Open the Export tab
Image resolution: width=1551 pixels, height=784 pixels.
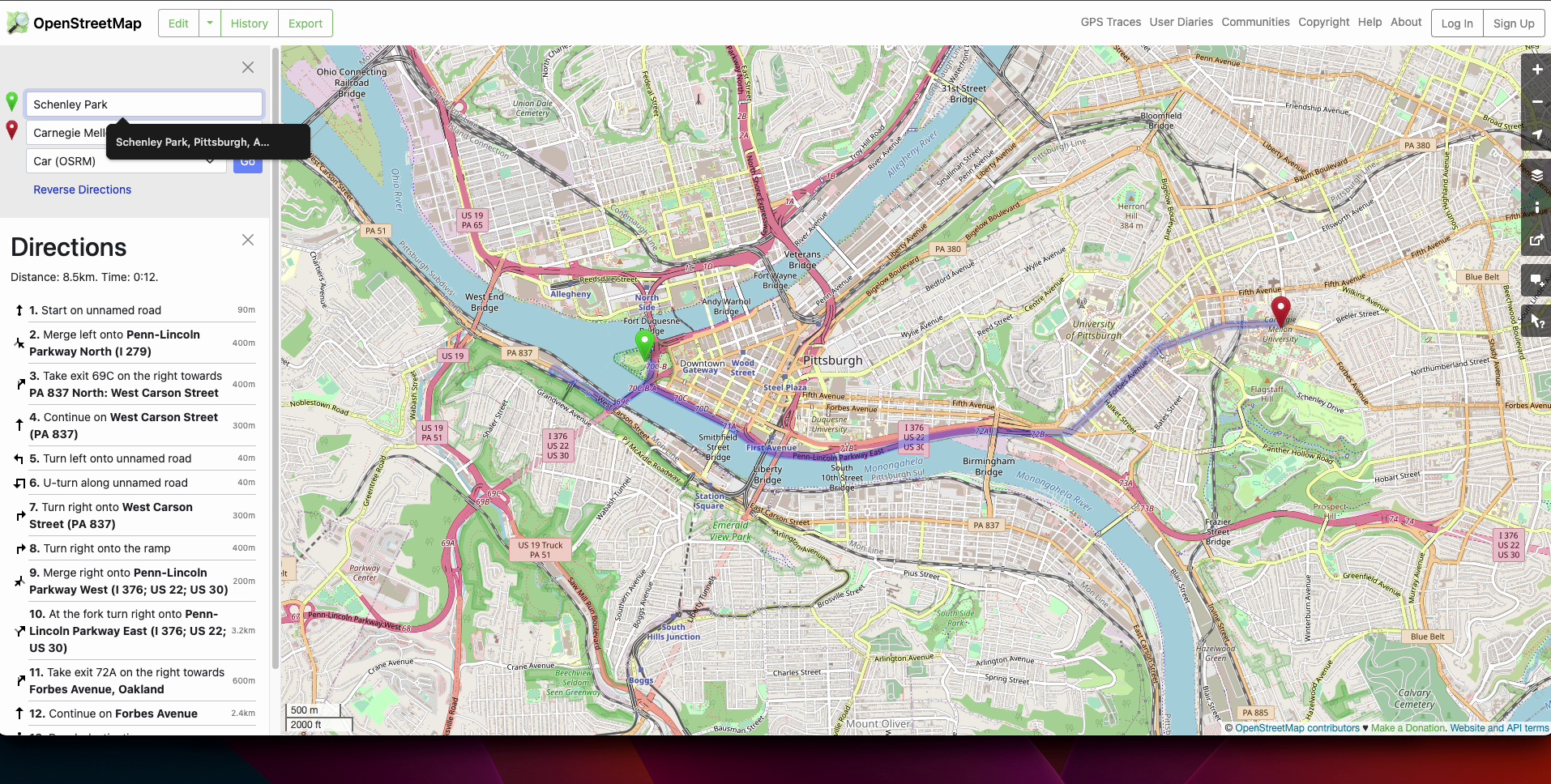coord(305,23)
